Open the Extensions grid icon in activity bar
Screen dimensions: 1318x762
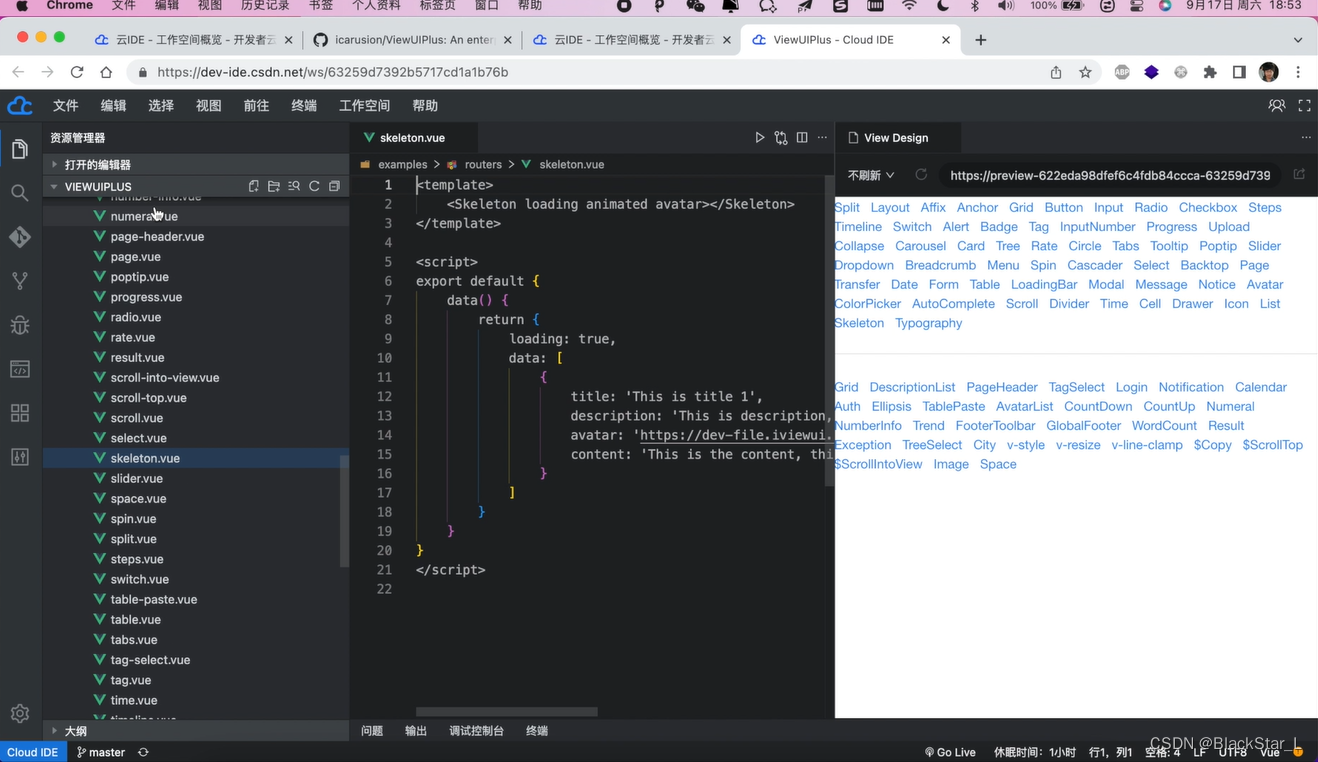20,413
